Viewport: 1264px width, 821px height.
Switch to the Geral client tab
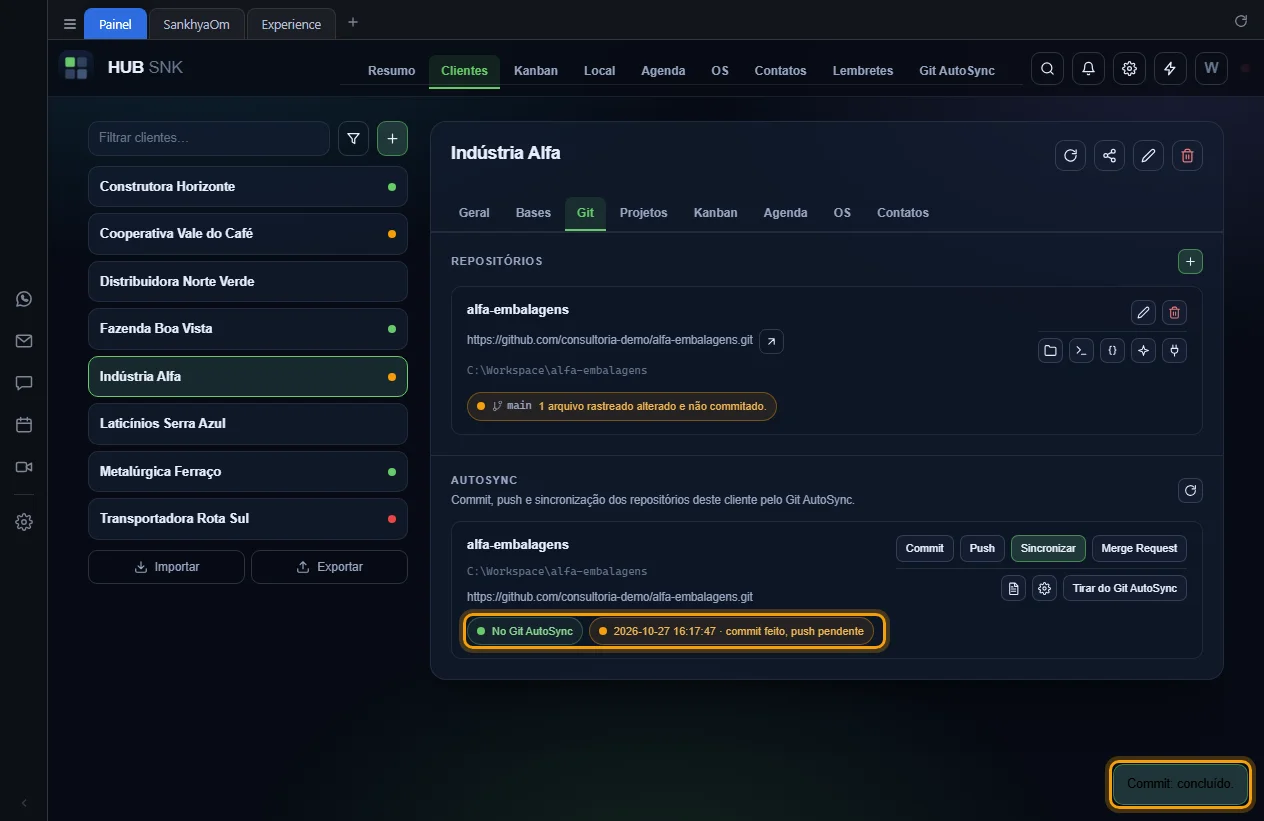point(474,213)
